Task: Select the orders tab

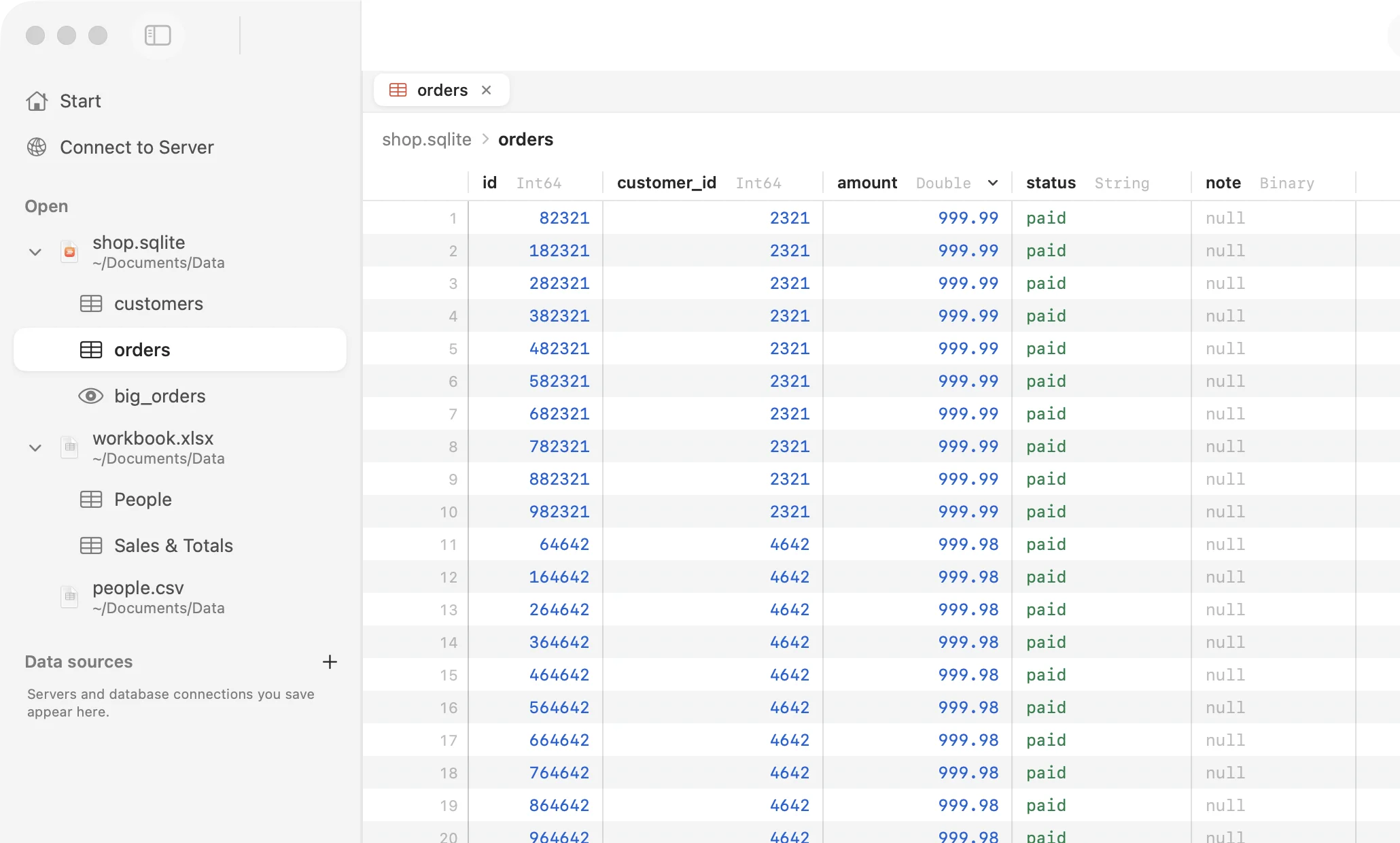Action: [442, 90]
